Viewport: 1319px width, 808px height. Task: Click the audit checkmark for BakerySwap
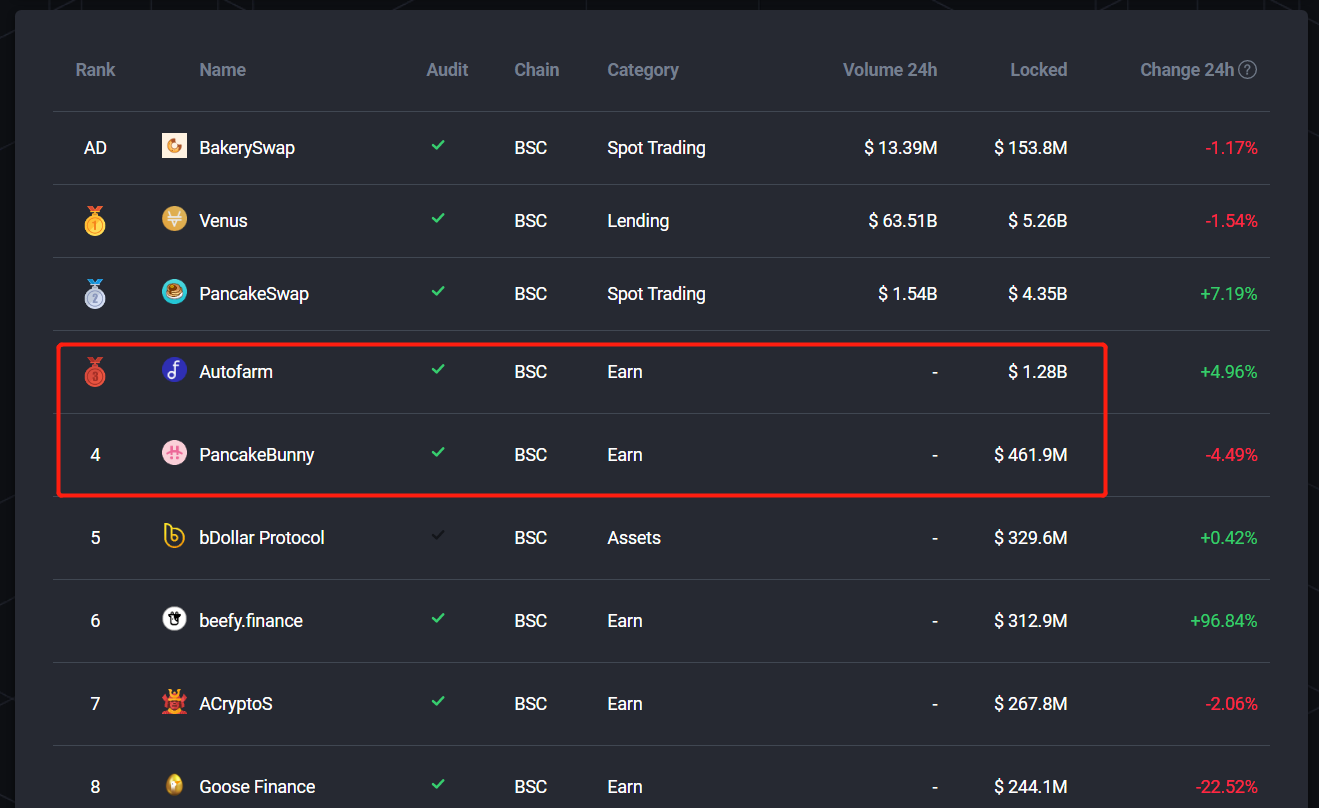(x=438, y=146)
